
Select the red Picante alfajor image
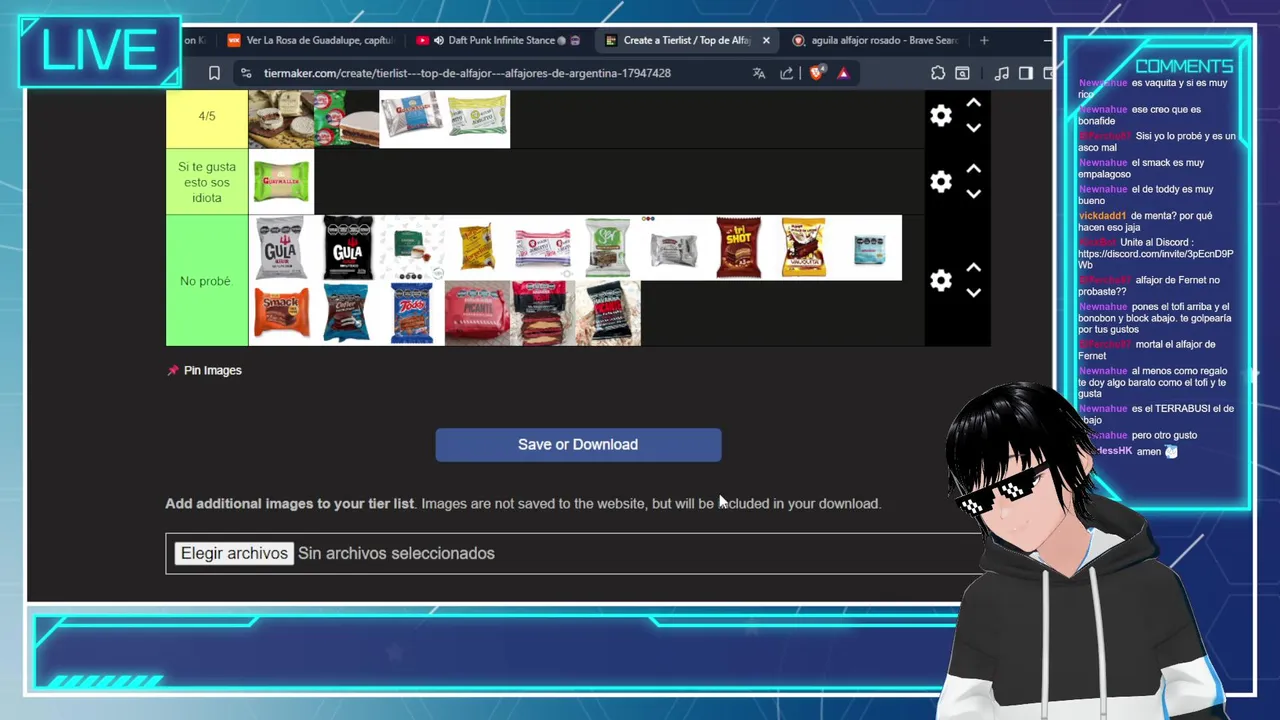pyautogui.click(x=477, y=313)
